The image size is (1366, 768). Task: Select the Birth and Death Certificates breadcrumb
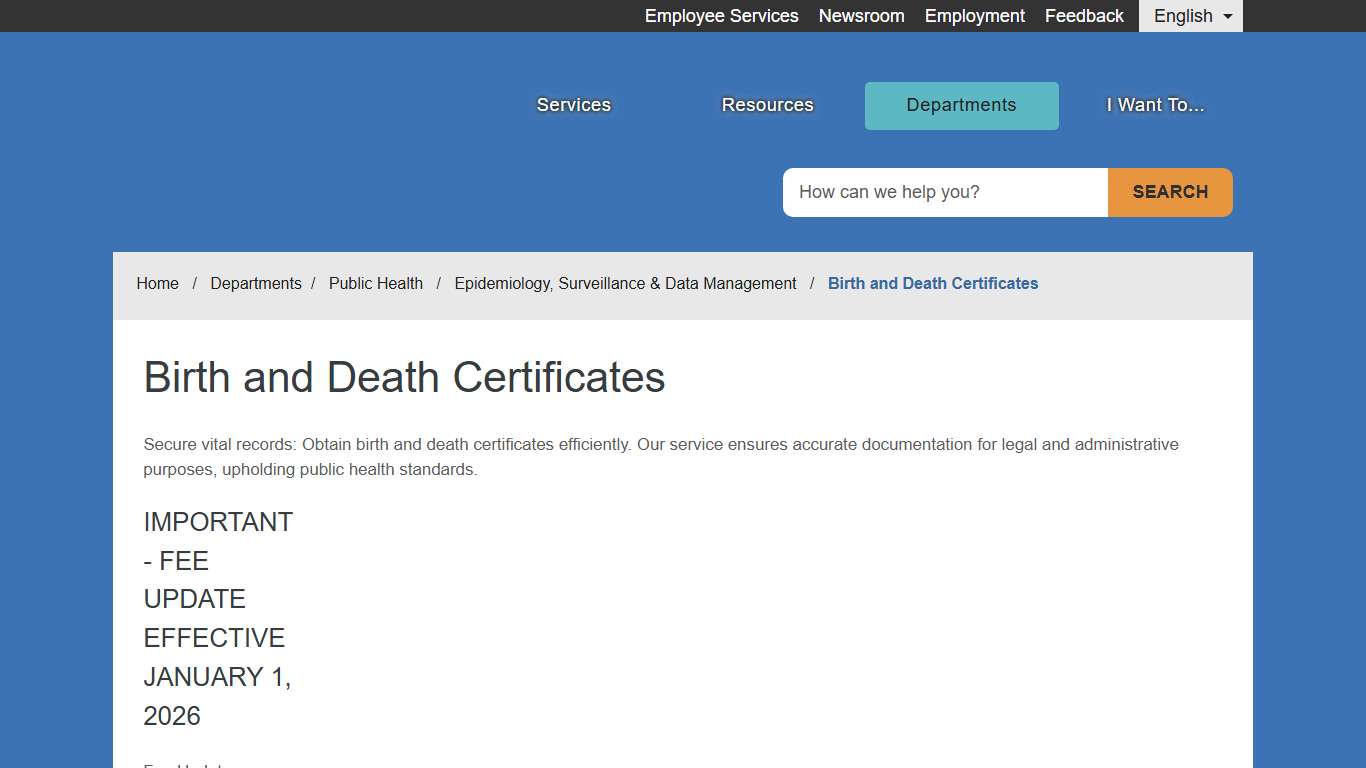[x=932, y=283]
